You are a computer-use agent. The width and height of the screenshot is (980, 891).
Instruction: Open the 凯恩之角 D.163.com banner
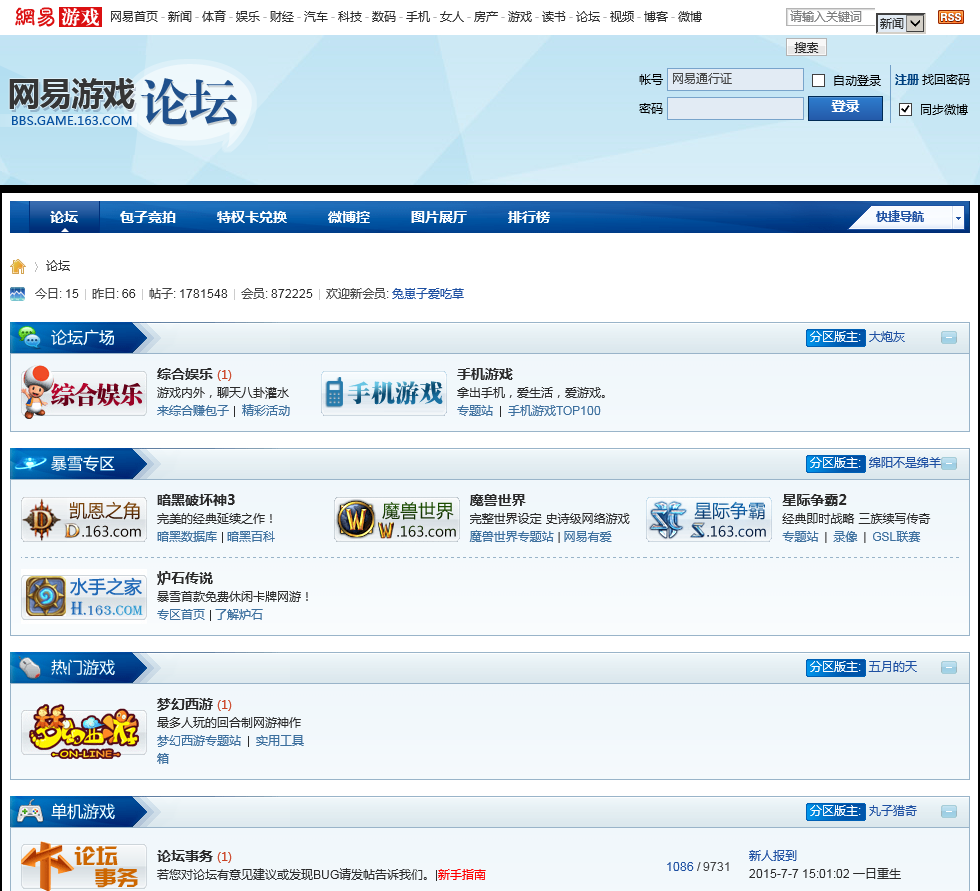point(84,519)
